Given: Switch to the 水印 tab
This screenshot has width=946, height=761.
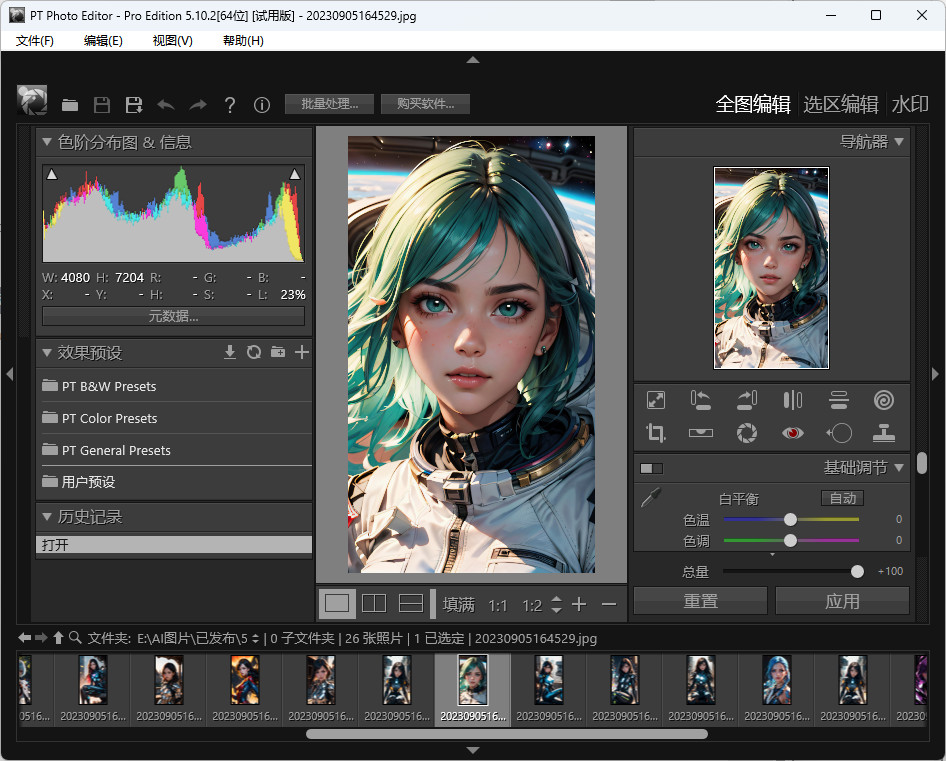Looking at the screenshot, I should [x=910, y=104].
